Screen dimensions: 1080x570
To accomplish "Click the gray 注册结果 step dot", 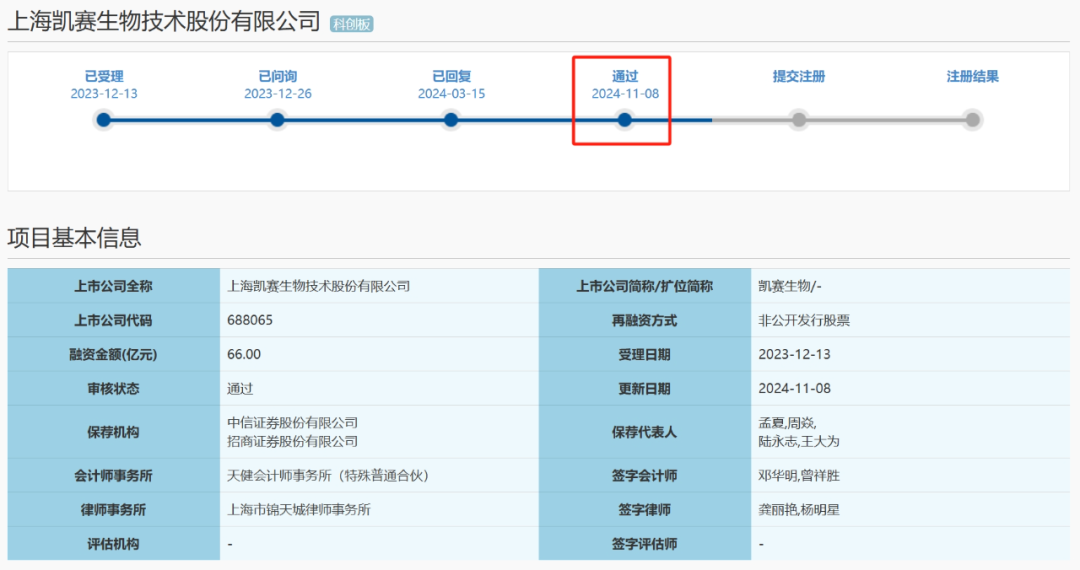I will pyautogui.click(x=972, y=120).
